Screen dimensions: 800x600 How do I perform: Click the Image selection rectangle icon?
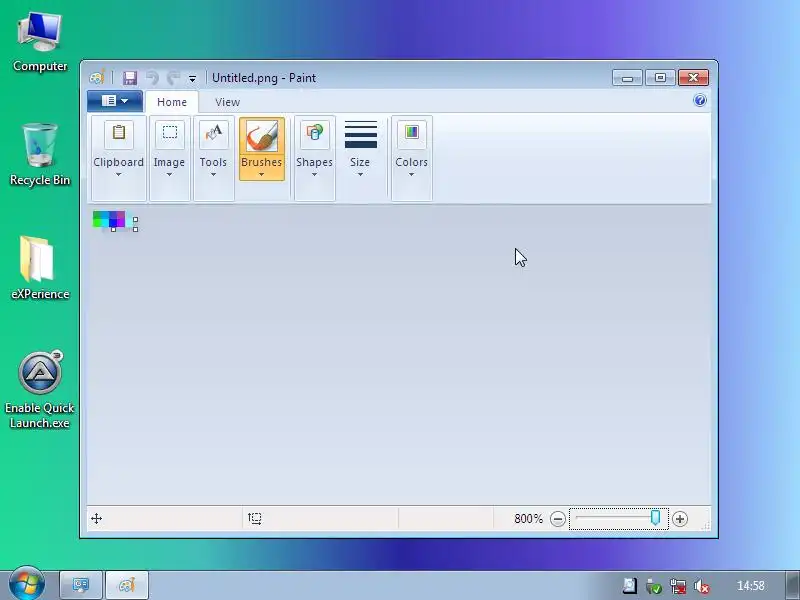[x=169, y=134]
